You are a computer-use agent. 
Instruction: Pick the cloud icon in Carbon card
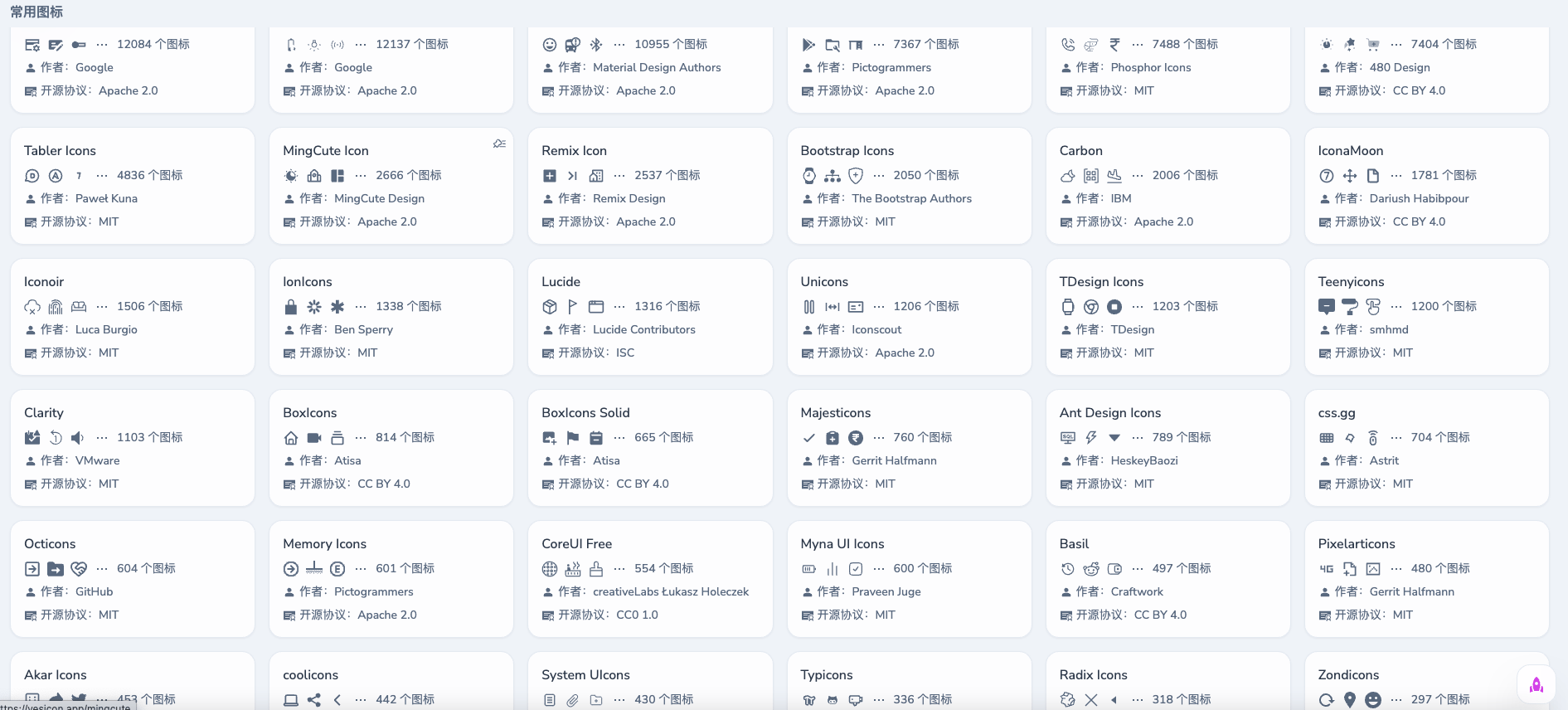point(1068,176)
